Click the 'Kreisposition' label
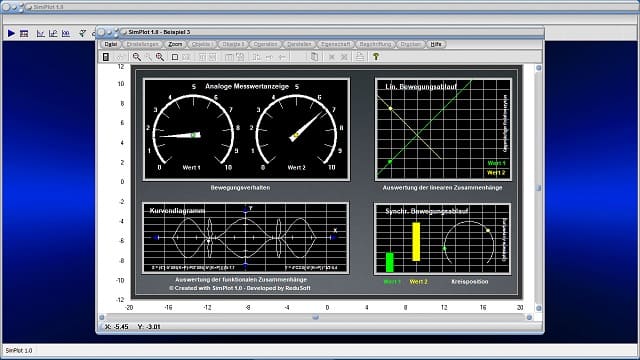Viewport: 640px width, 360px height. coord(470,282)
